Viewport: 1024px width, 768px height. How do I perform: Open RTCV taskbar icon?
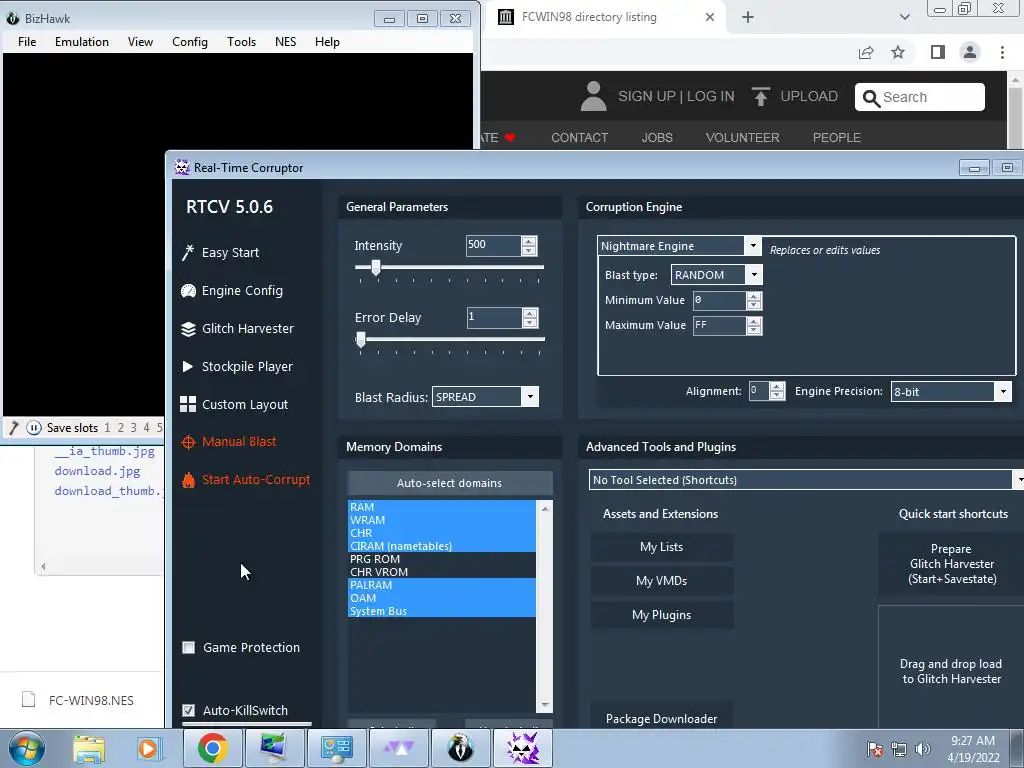tap(522, 748)
